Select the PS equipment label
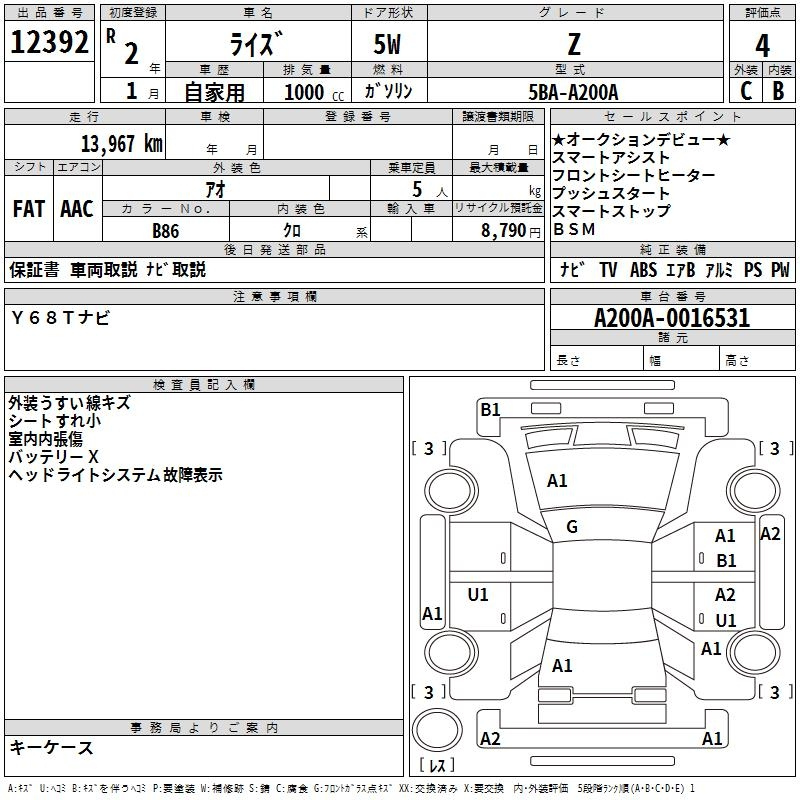 tap(753, 269)
